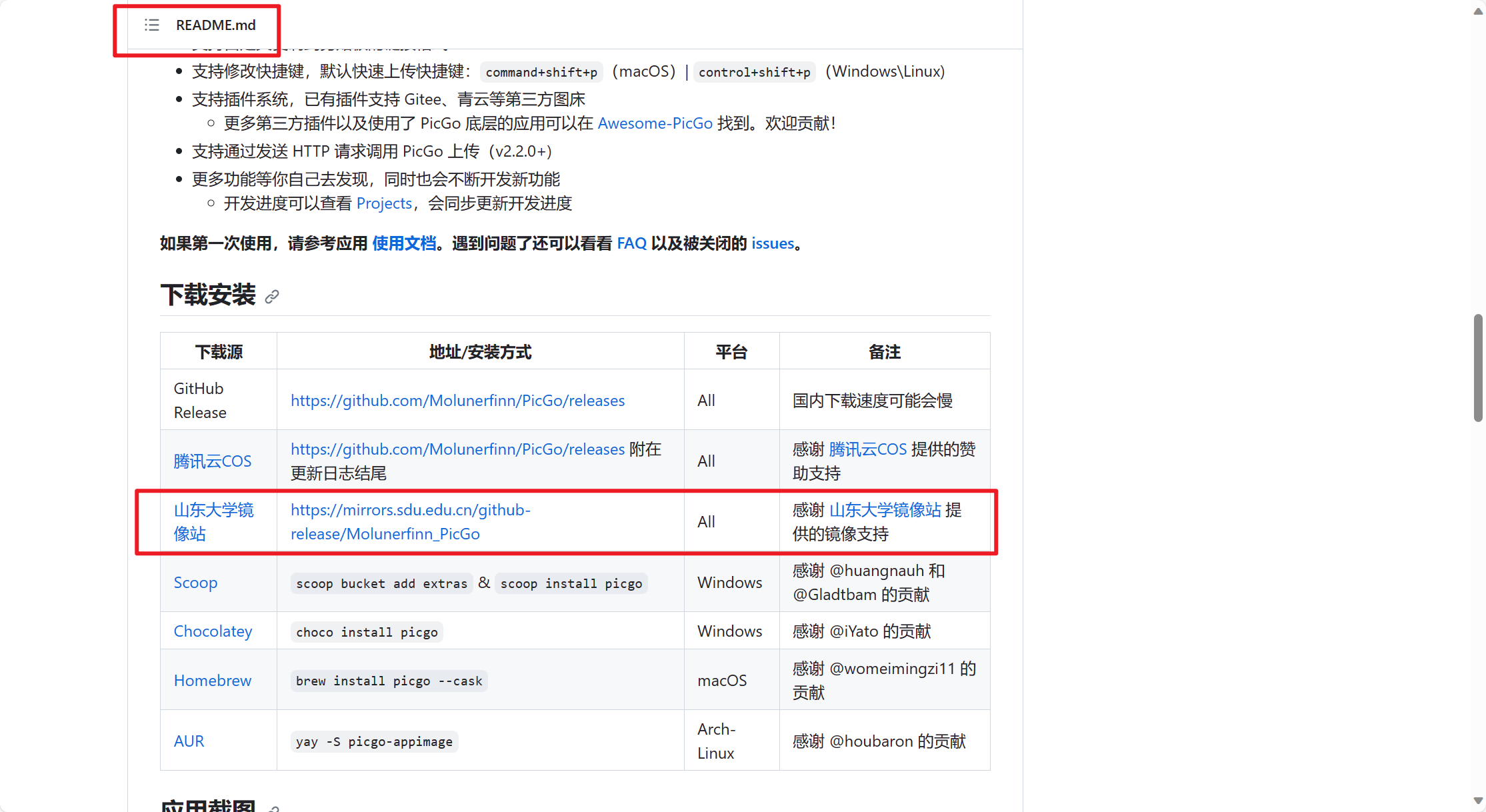
Task: Click the scroll down arrow of the scrollbar
Action: click(1478, 801)
